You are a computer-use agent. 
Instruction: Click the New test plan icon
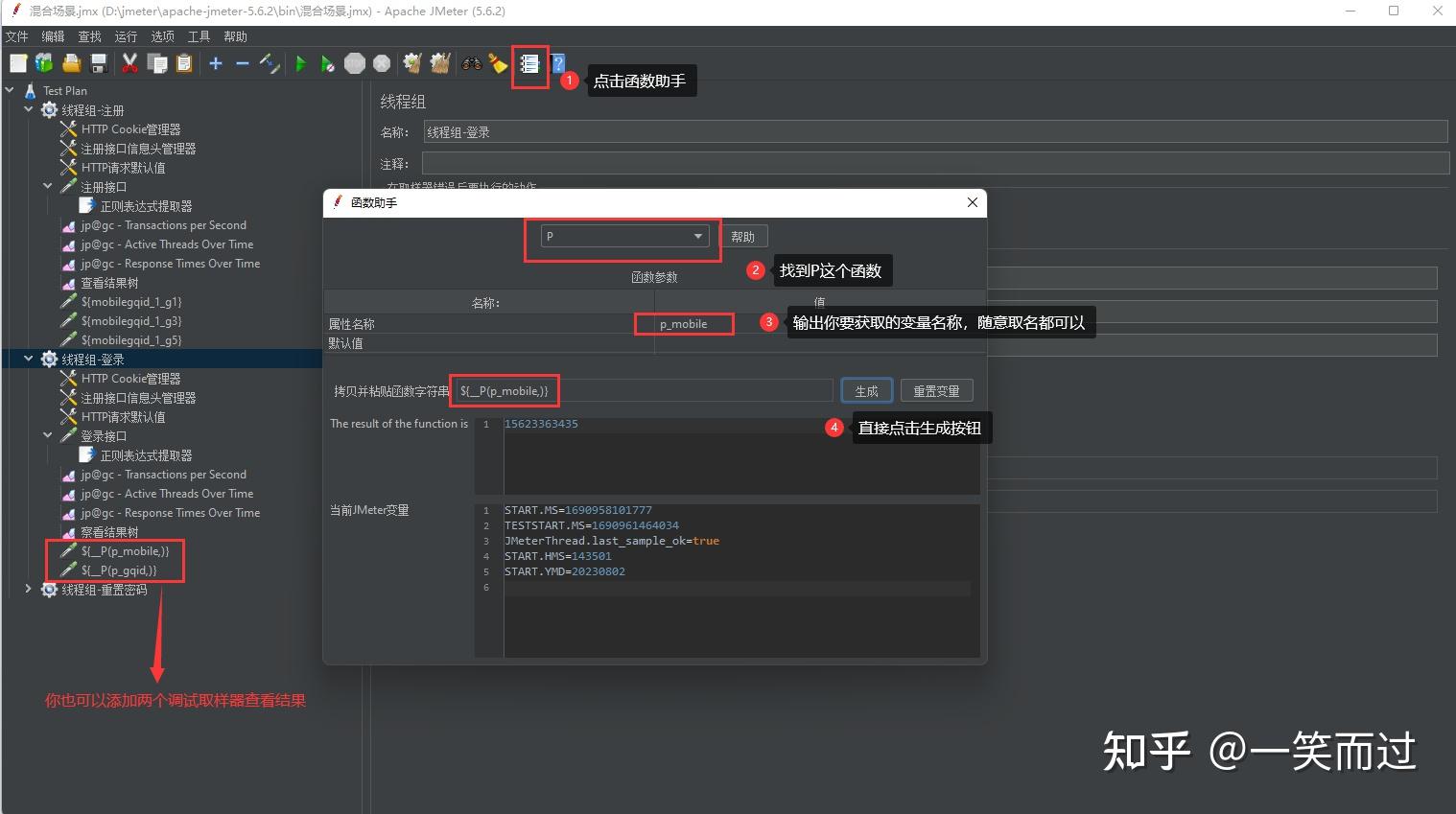coord(18,64)
